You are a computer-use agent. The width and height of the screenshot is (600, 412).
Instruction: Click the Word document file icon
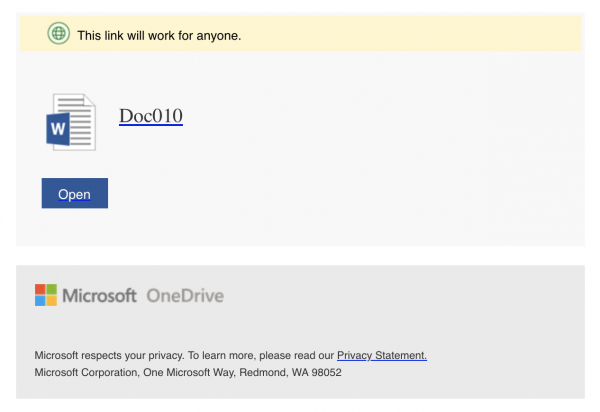pyautogui.click(x=71, y=122)
